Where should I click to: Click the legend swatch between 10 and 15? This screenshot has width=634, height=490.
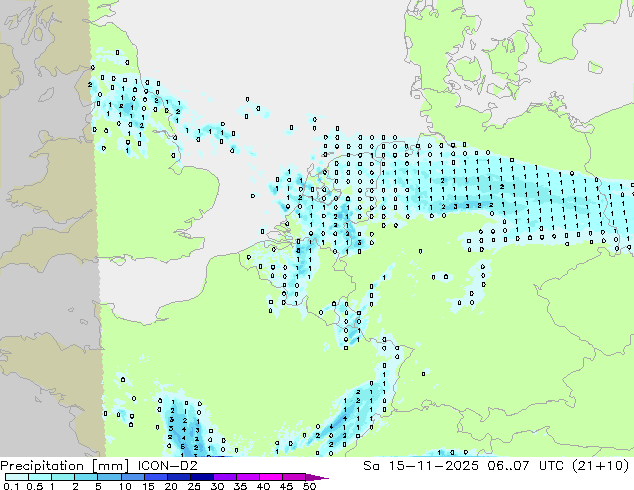tap(133, 477)
